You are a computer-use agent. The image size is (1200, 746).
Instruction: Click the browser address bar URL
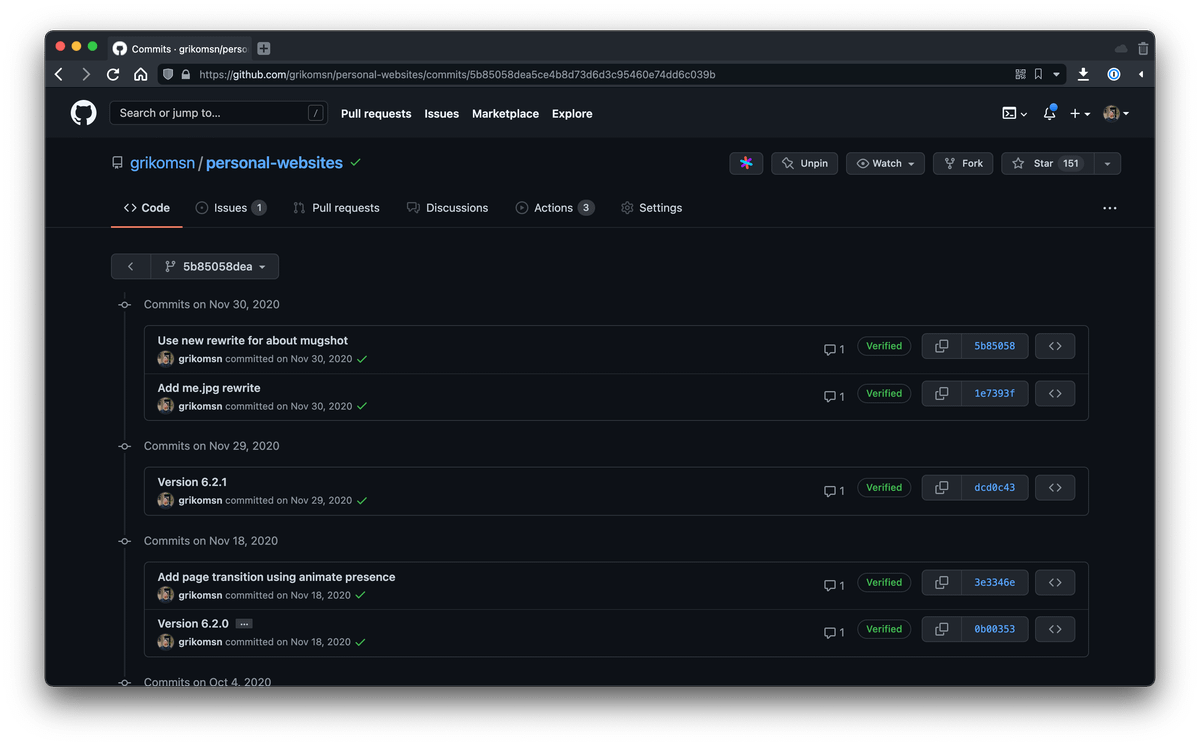click(x=457, y=74)
